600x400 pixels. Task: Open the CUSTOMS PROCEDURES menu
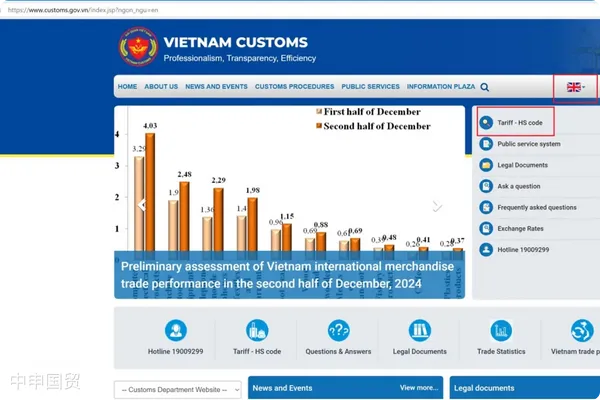point(294,87)
